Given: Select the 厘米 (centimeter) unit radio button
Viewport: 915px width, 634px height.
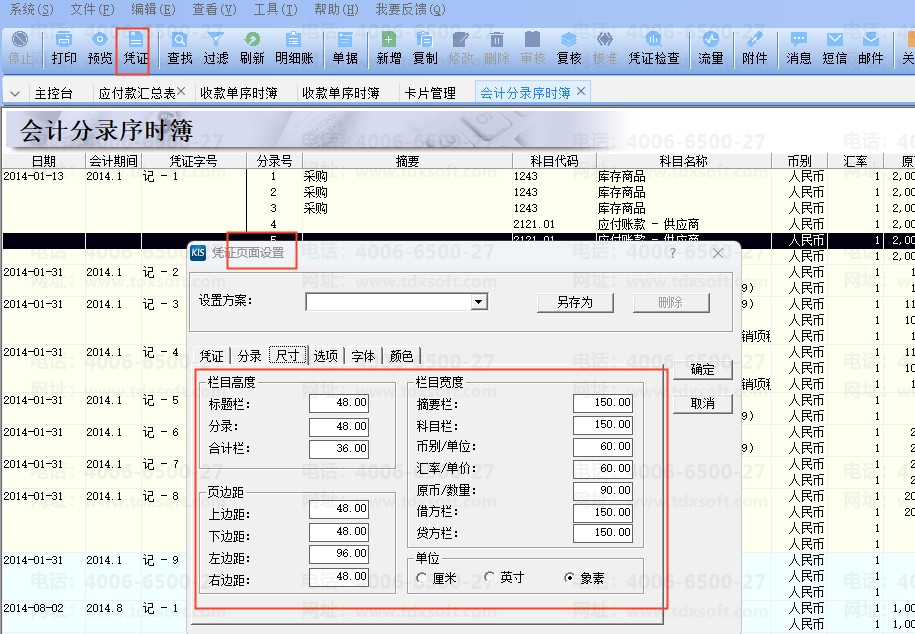Looking at the screenshot, I should [x=422, y=578].
